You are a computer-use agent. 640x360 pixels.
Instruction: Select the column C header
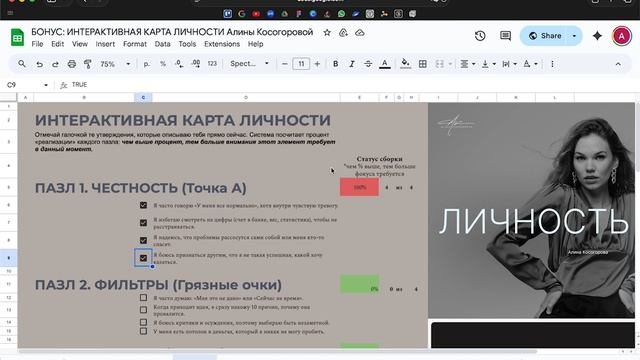(x=143, y=98)
